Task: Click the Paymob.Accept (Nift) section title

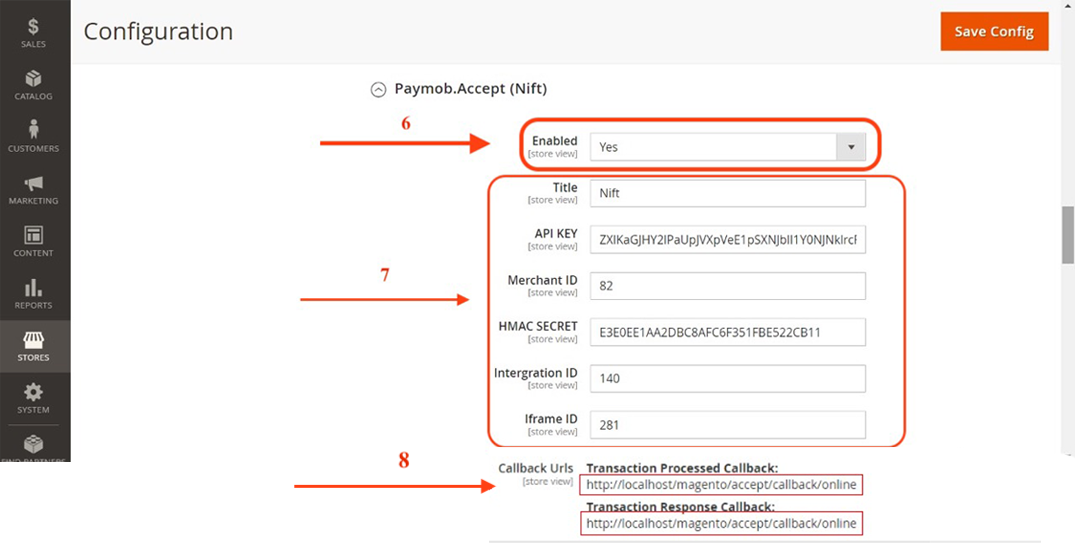Action: [x=470, y=89]
